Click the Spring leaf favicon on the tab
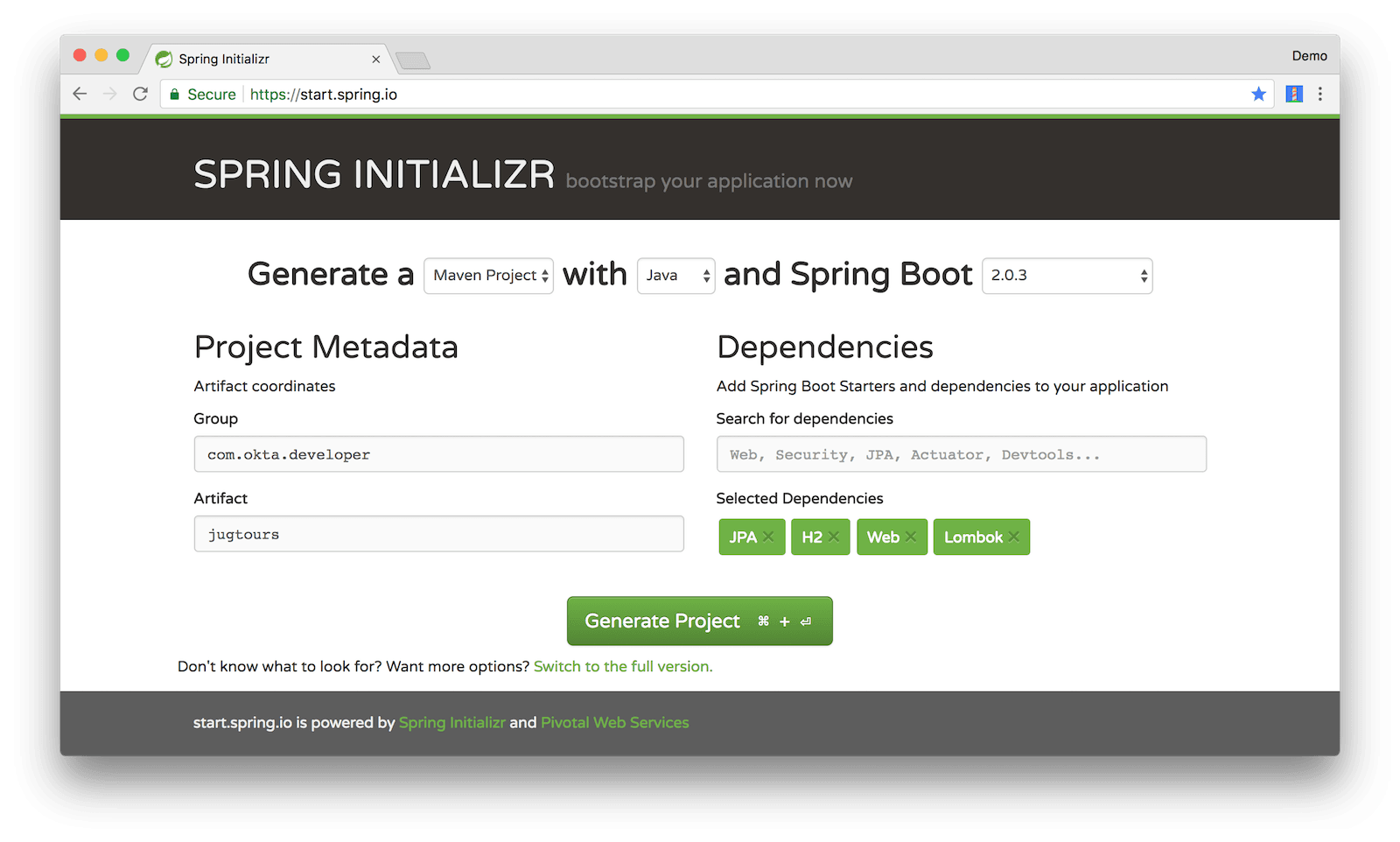 (164, 59)
